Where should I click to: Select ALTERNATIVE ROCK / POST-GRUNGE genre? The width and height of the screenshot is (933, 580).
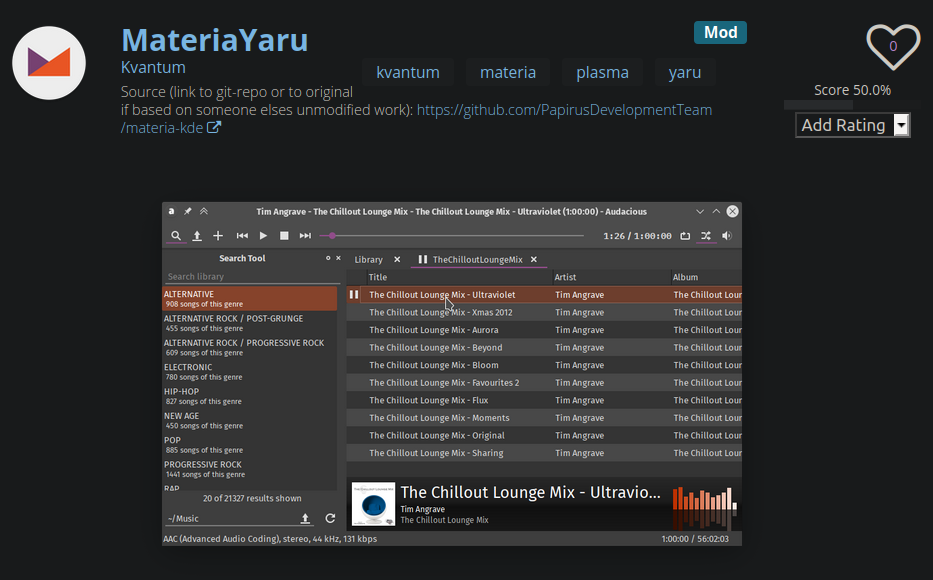coord(249,323)
